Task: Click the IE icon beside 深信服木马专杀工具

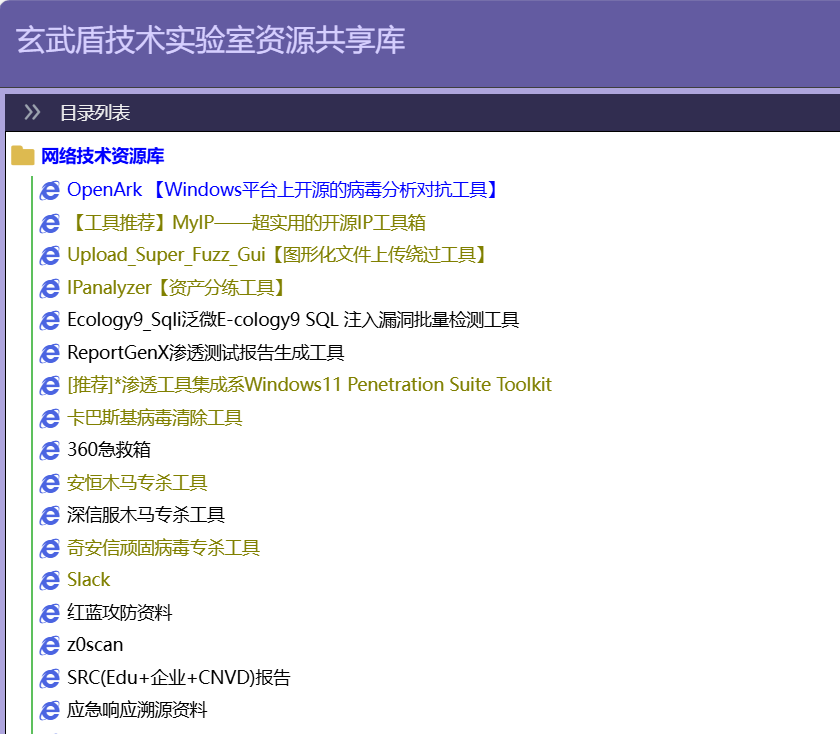Action: tap(50, 515)
